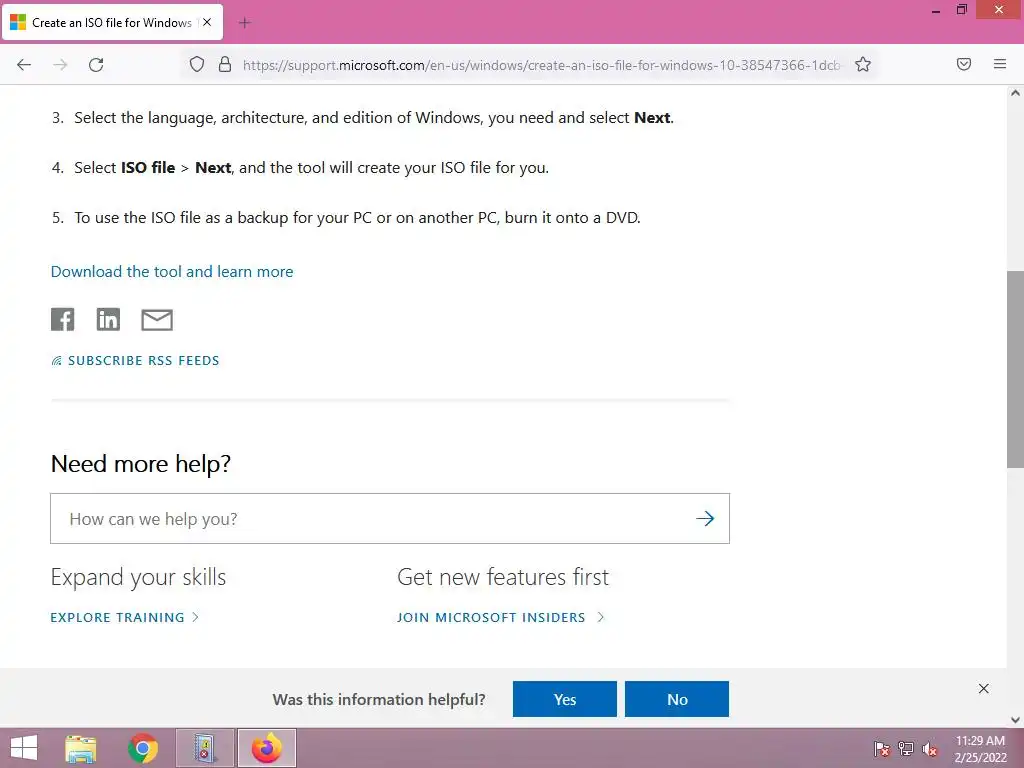This screenshot has width=1024, height=768.
Task: Click the 'Expand your skills' heading
Action: [138, 577]
